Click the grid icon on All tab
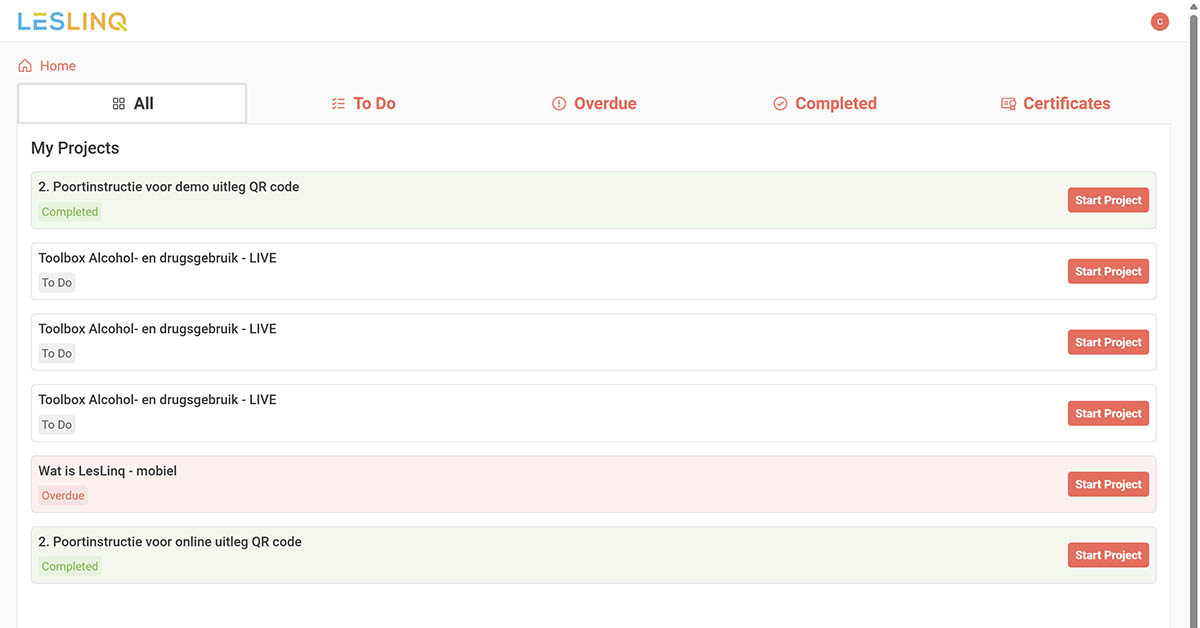The width and height of the screenshot is (1200, 628). coord(119,104)
